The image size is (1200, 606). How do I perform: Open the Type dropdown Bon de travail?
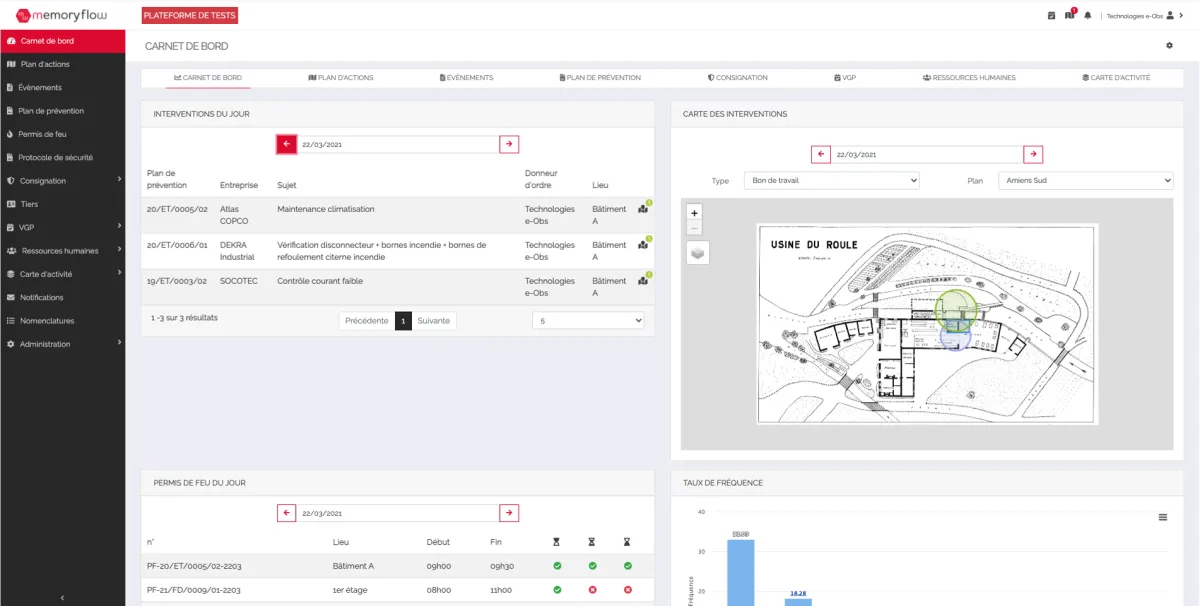coord(831,180)
